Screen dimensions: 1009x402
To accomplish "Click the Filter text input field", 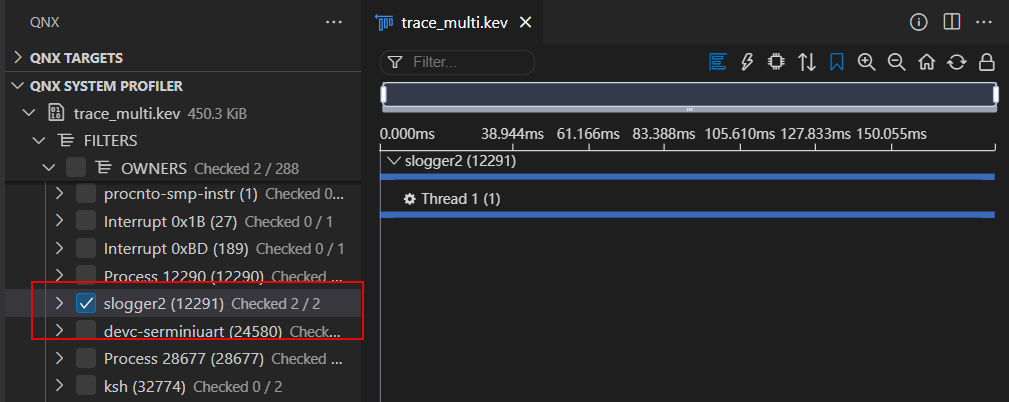I will [x=468, y=62].
